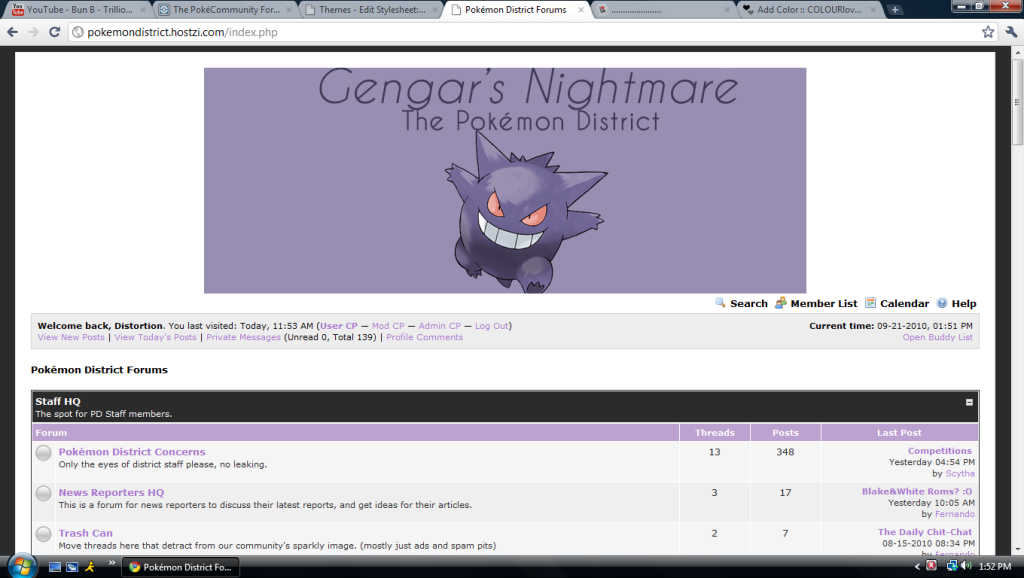The height and width of the screenshot is (578, 1024).
Task: Click the Calendar icon in forum menu
Action: [x=870, y=303]
